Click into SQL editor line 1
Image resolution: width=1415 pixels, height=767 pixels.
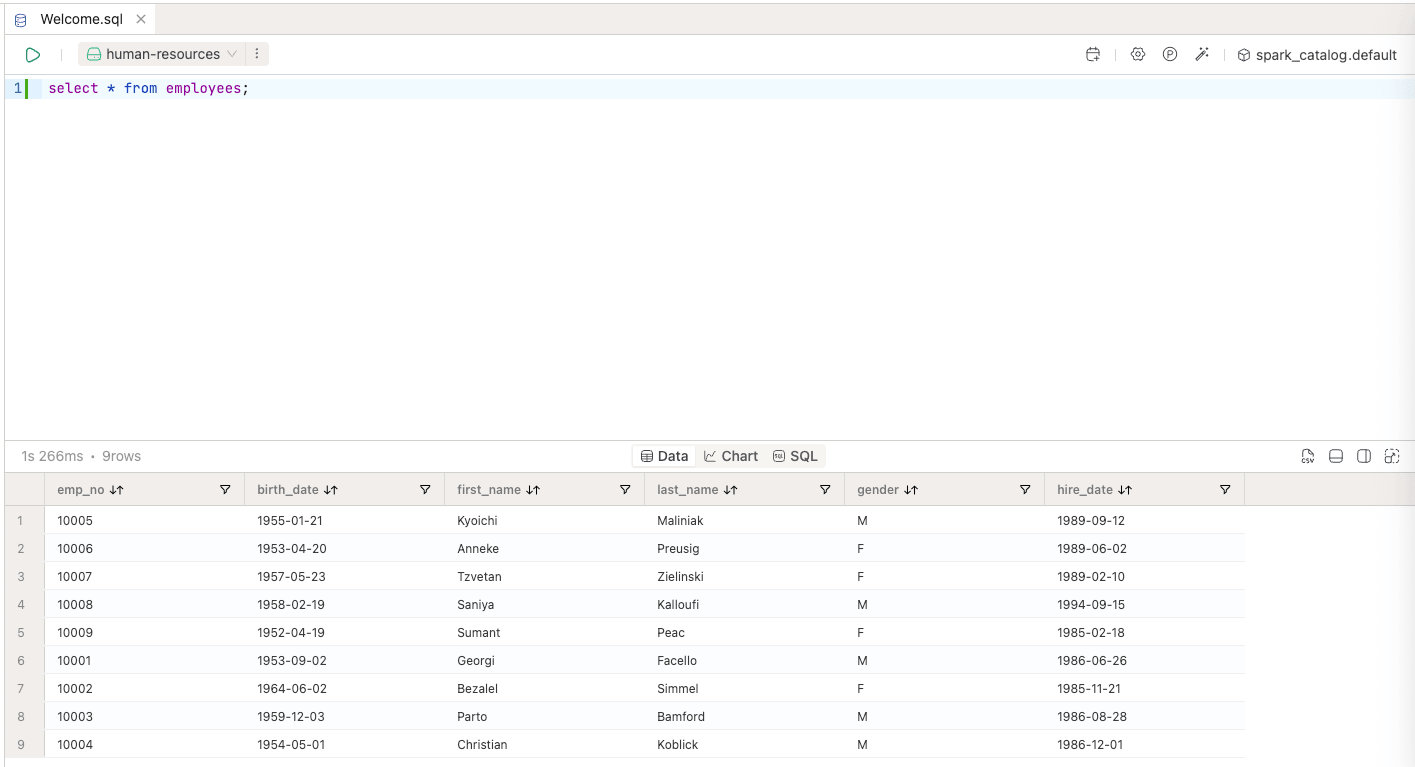(x=730, y=88)
